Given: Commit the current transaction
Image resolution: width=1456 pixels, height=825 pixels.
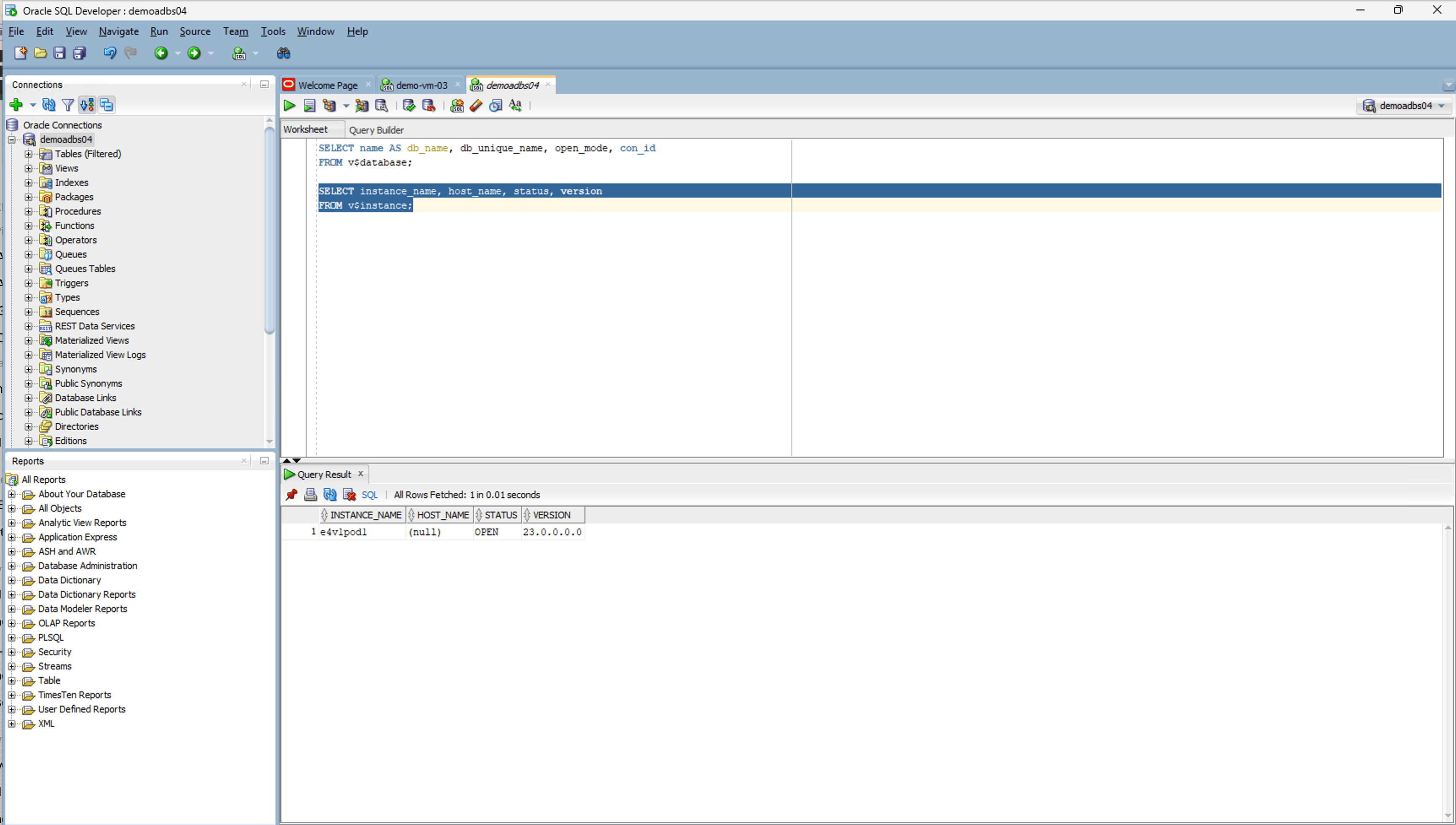Looking at the screenshot, I should pos(408,105).
